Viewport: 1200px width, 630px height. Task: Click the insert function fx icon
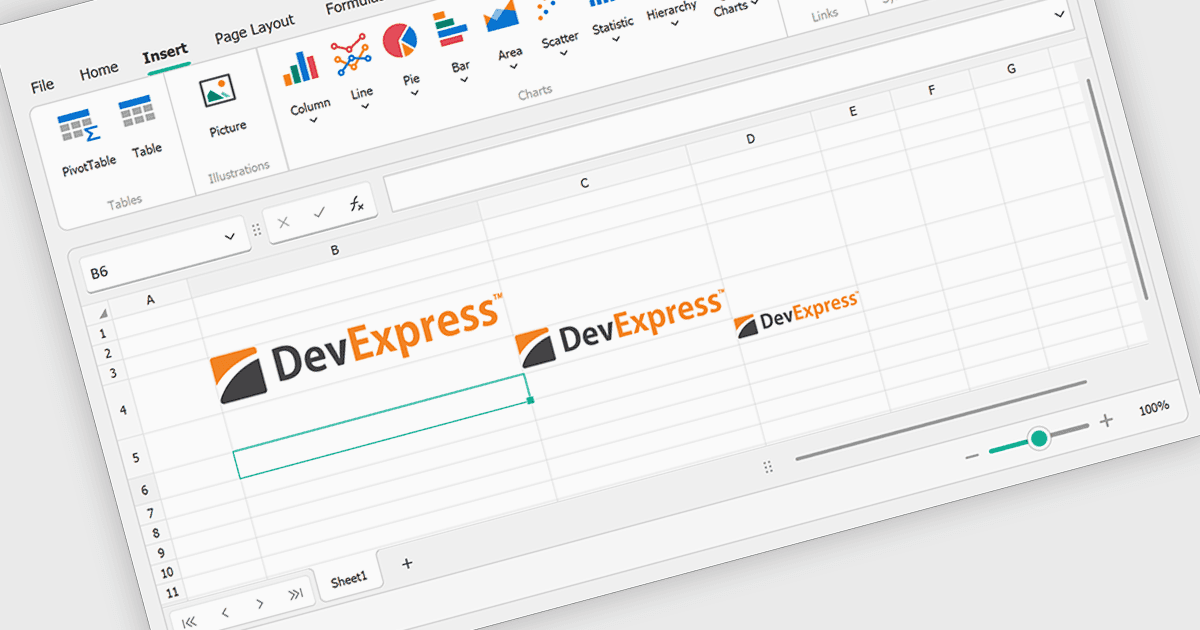[x=356, y=205]
